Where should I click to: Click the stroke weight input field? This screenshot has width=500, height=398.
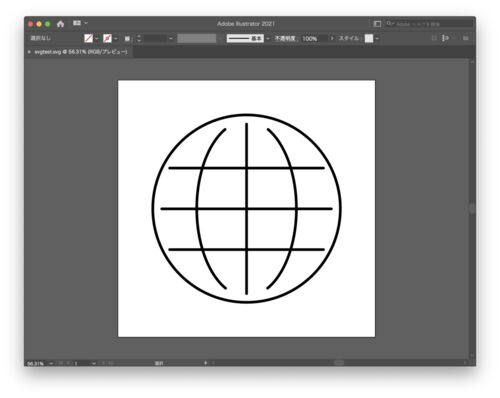click(155, 38)
